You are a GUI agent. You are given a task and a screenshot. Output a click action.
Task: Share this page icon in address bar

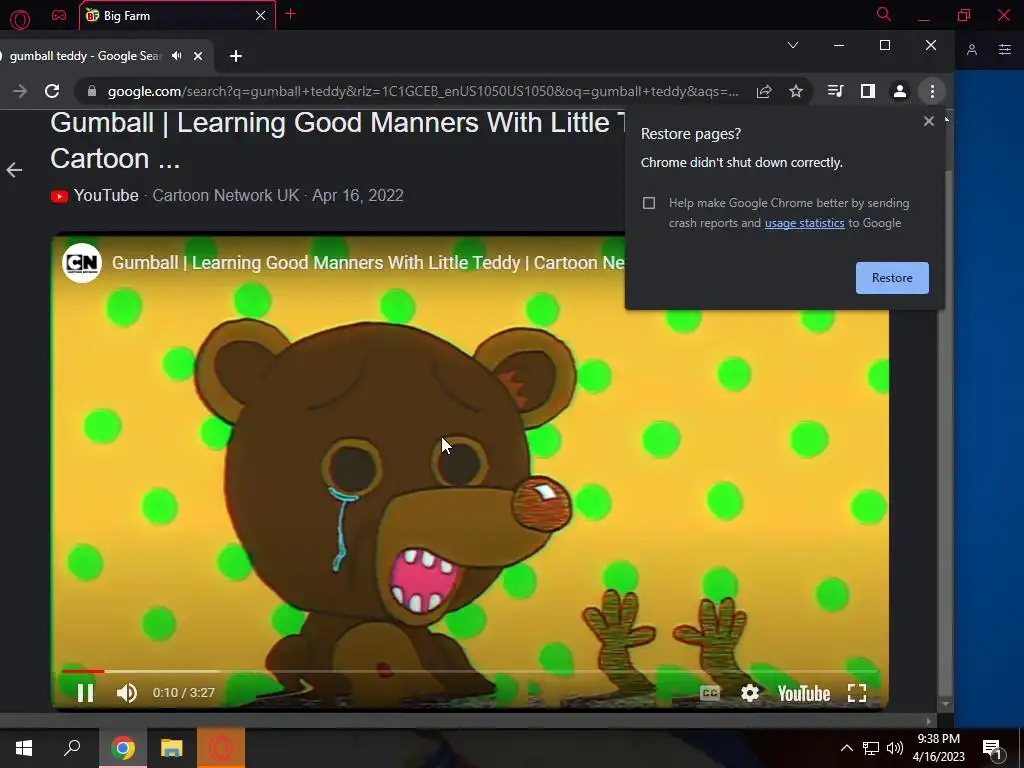coord(764,91)
